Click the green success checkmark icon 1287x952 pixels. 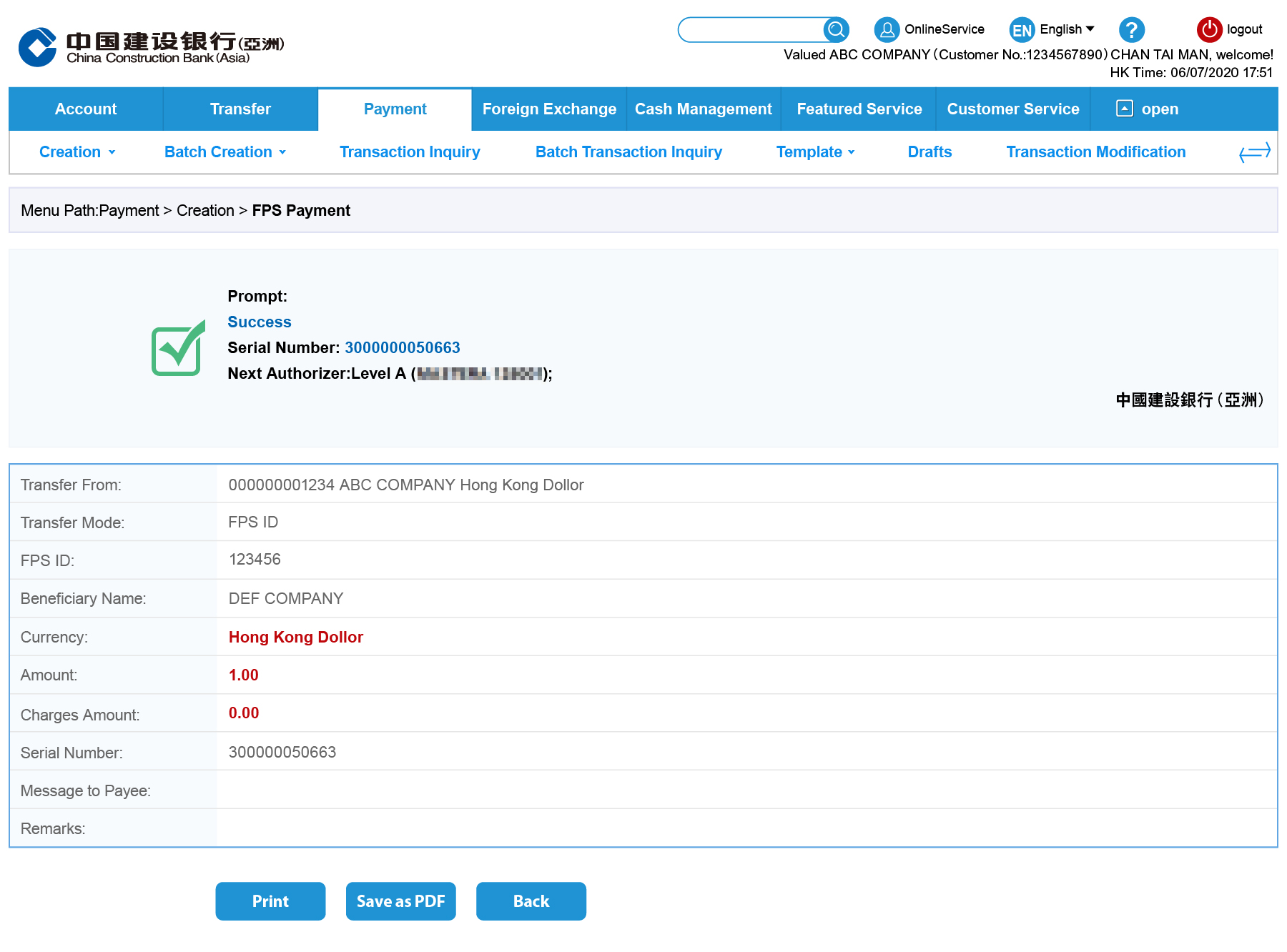179,348
